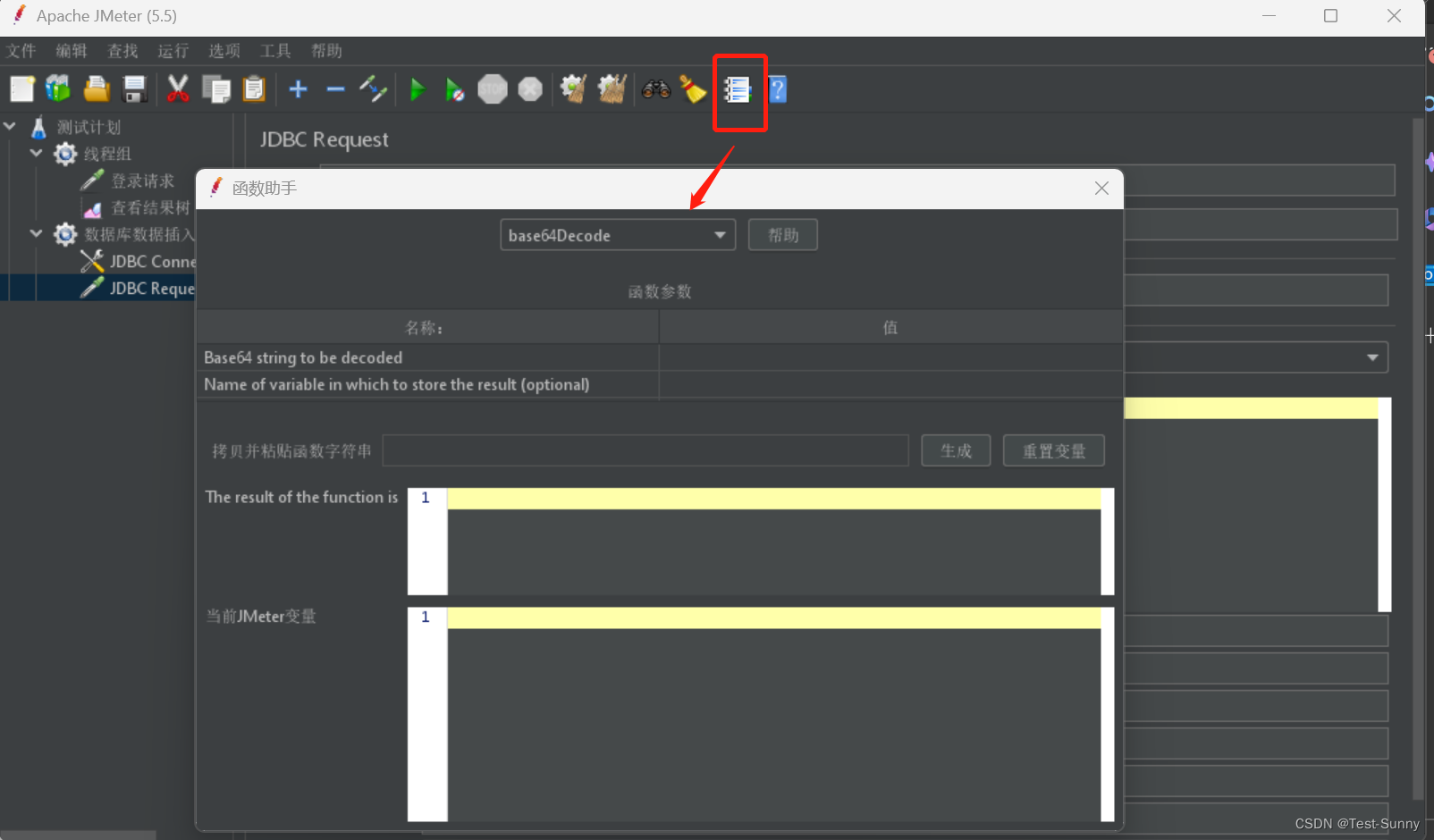Collapse the 线程组 tree node
Viewport: 1434px width, 840px height.
click(37, 154)
